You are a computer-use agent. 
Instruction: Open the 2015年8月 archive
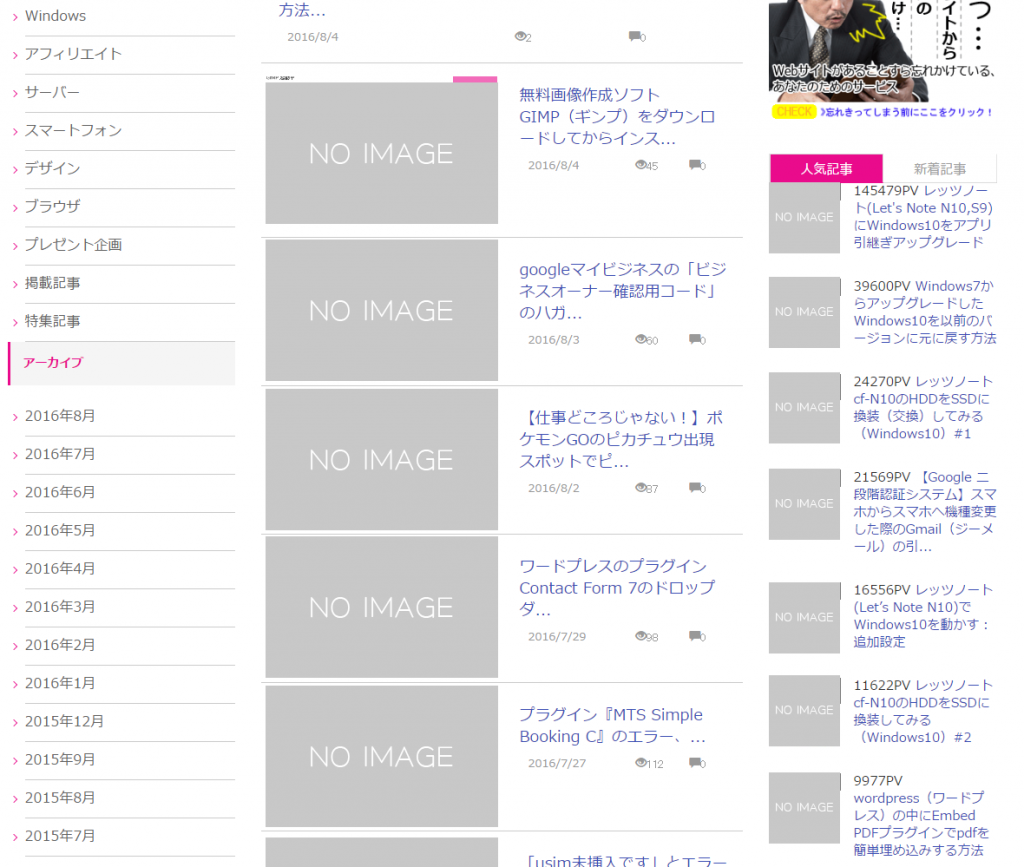60,798
